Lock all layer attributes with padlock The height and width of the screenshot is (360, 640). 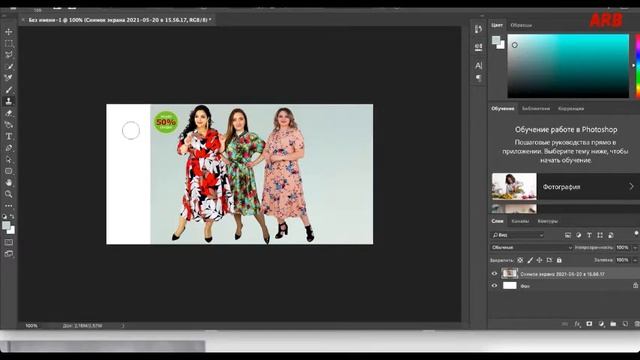pyautogui.click(x=559, y=260)
